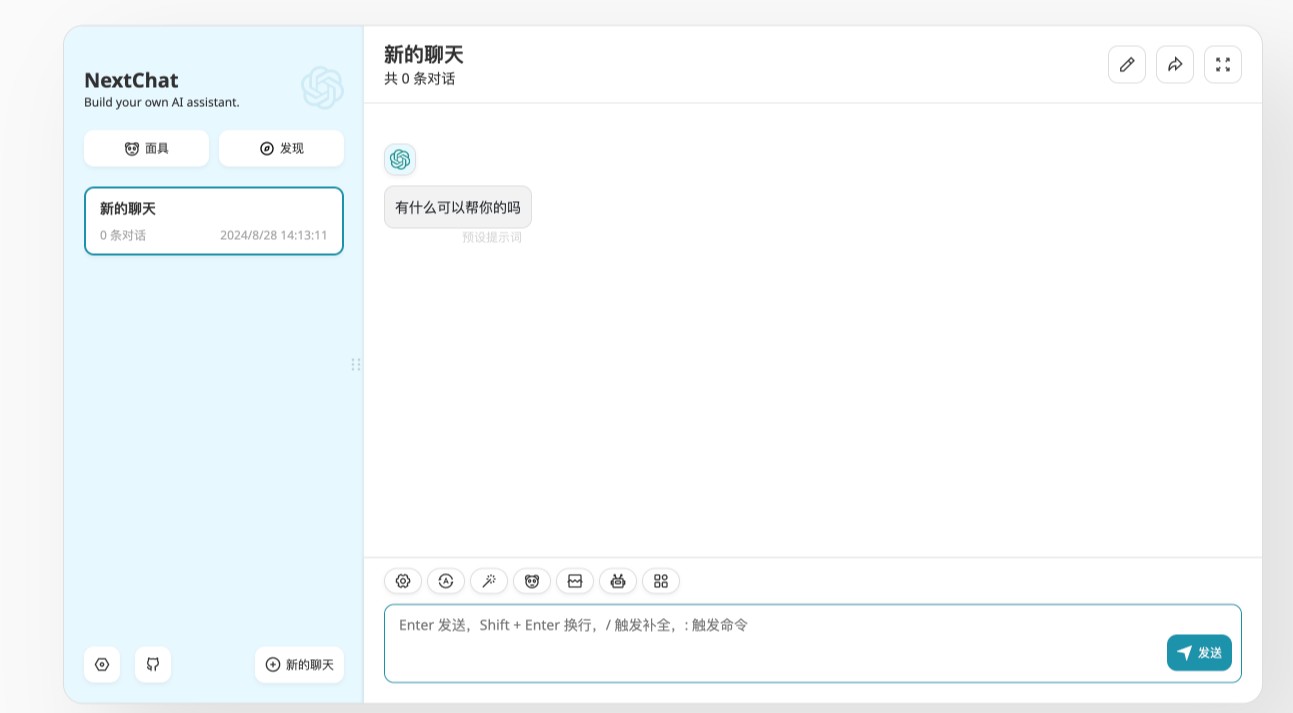Toggle fullscreen mode icon
This screenshot has height=713, width=1293.
coord(1223,65)
